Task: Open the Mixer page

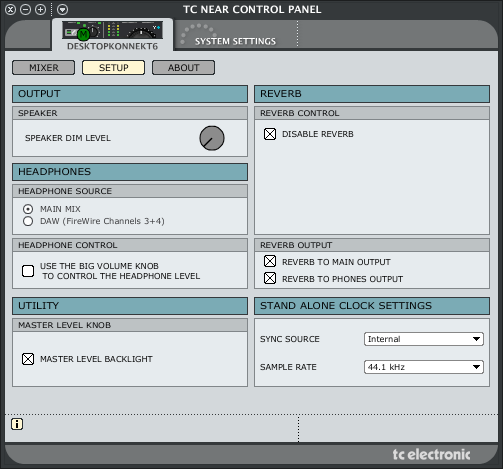Action: point(44,68)
